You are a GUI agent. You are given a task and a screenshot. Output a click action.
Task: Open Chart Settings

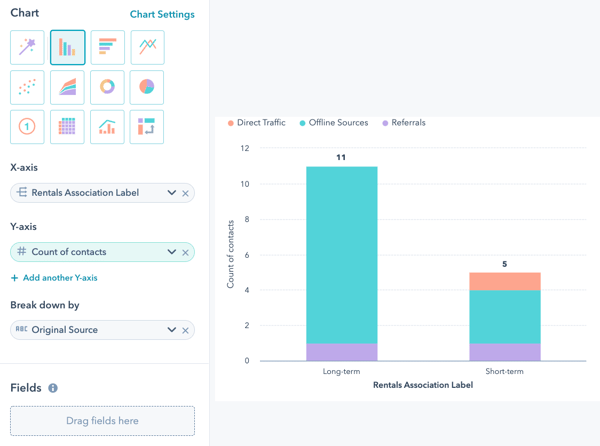click(162, 15)
